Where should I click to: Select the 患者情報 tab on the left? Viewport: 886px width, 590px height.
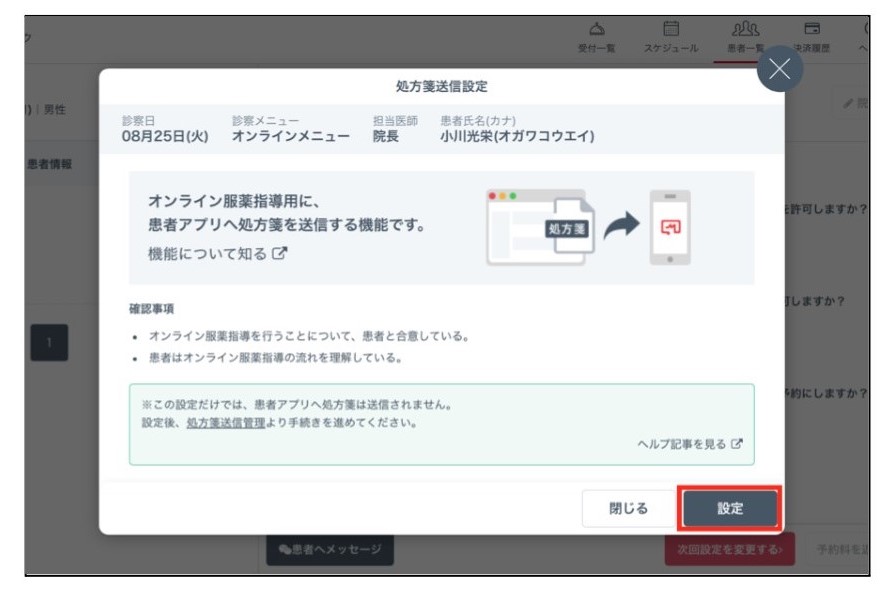49,164
